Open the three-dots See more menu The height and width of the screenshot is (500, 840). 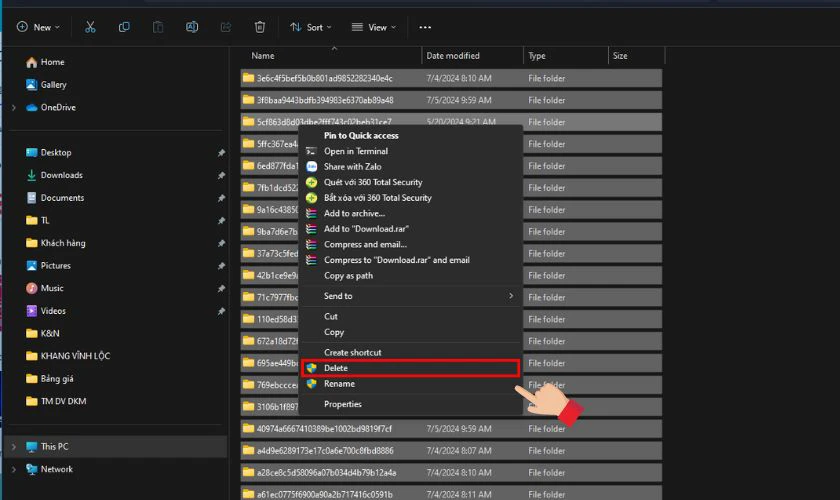coord(425,27)
